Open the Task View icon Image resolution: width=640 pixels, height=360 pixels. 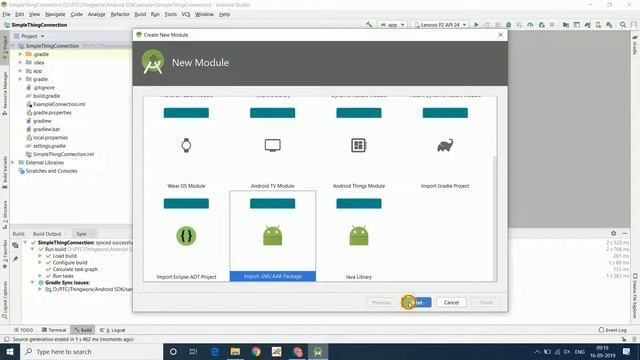pyautogui.click(x=193, y=351)
